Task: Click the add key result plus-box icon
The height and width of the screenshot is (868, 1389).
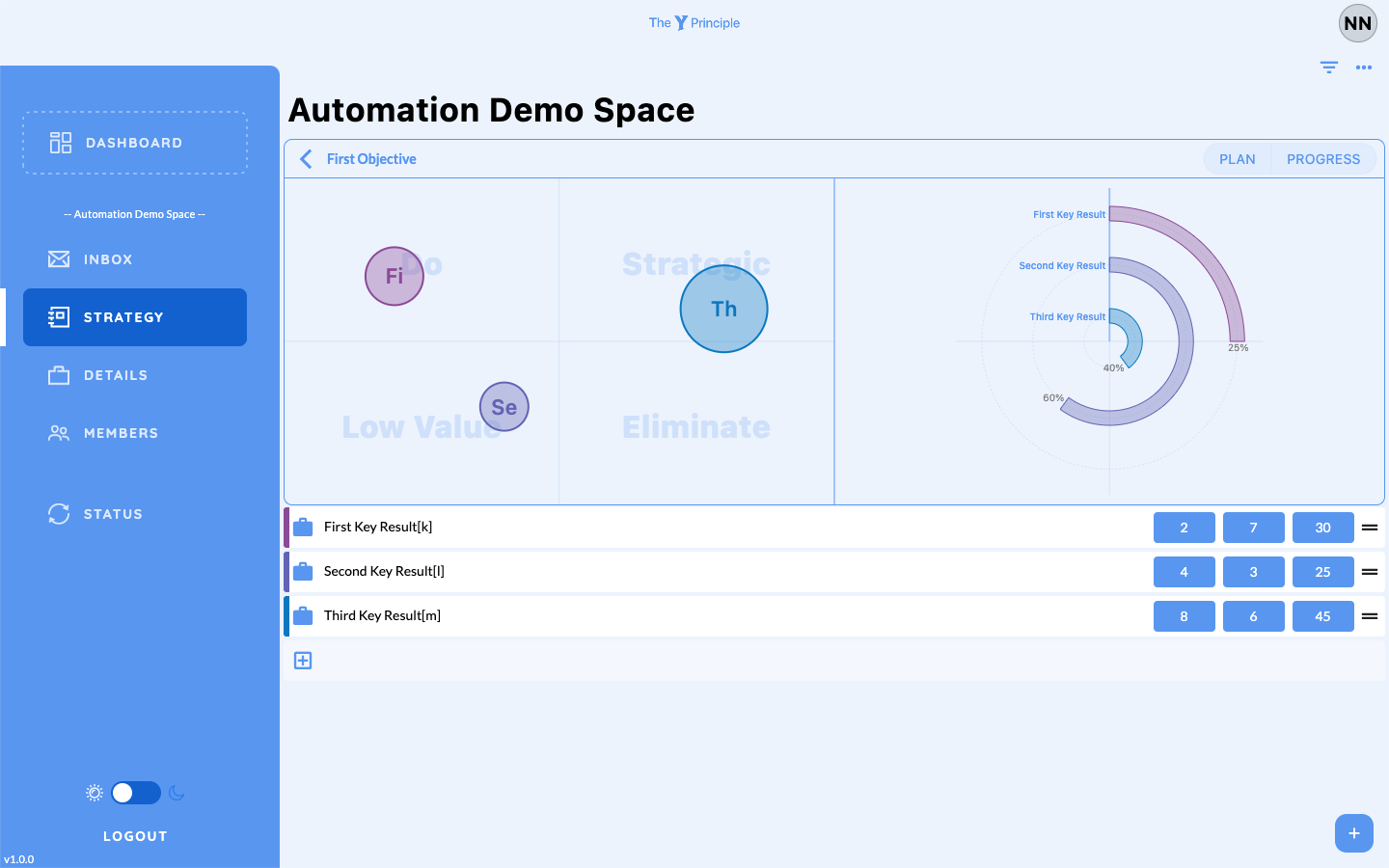Action: [x=303, y=661]
